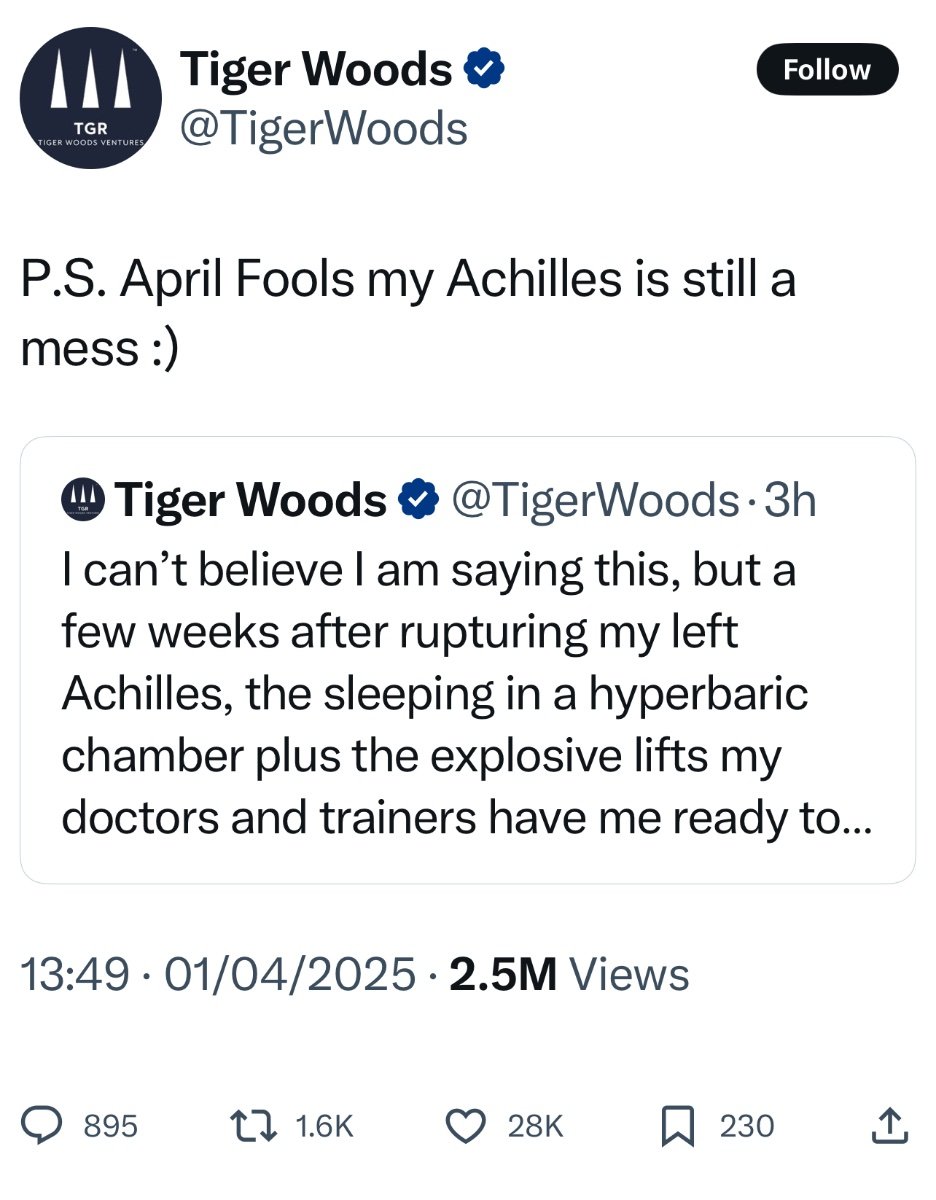Open the @TigerWoods handle under name
This screenshot has height=1200, width=936.
tap(323, 129)
